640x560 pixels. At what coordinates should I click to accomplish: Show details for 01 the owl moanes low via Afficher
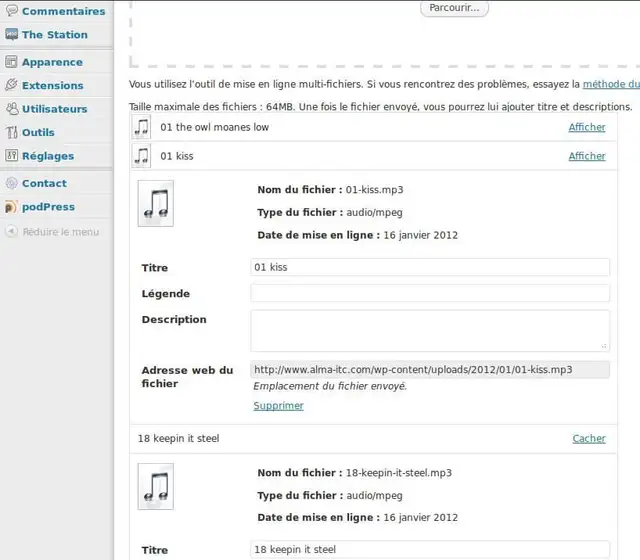[x=587, y=127]
